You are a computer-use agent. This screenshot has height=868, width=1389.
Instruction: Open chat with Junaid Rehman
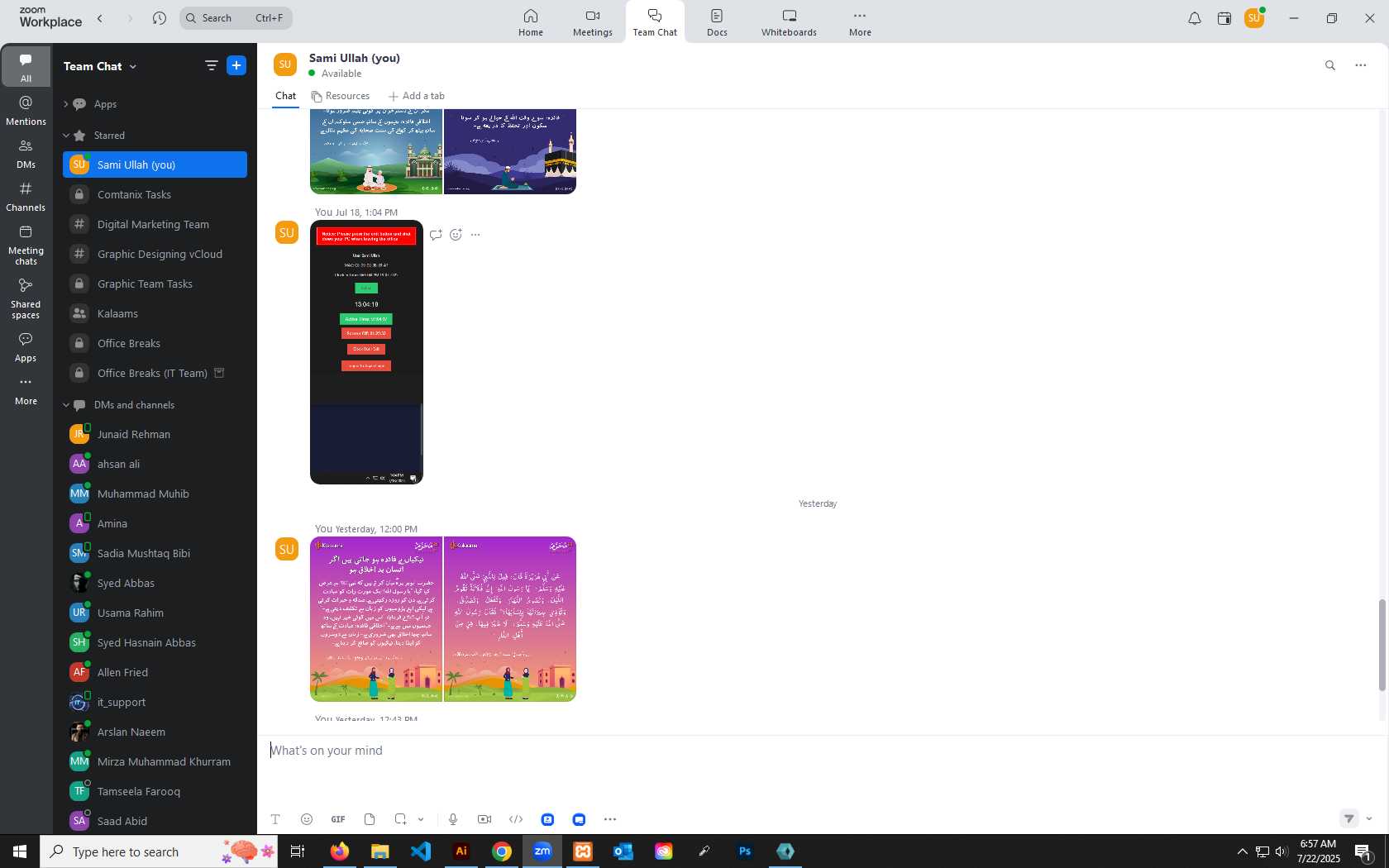155,434
